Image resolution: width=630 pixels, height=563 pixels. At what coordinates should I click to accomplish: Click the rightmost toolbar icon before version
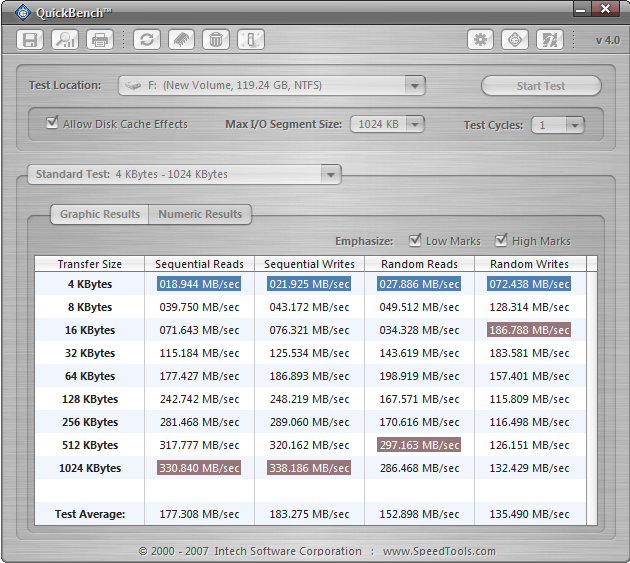point(549,40)
